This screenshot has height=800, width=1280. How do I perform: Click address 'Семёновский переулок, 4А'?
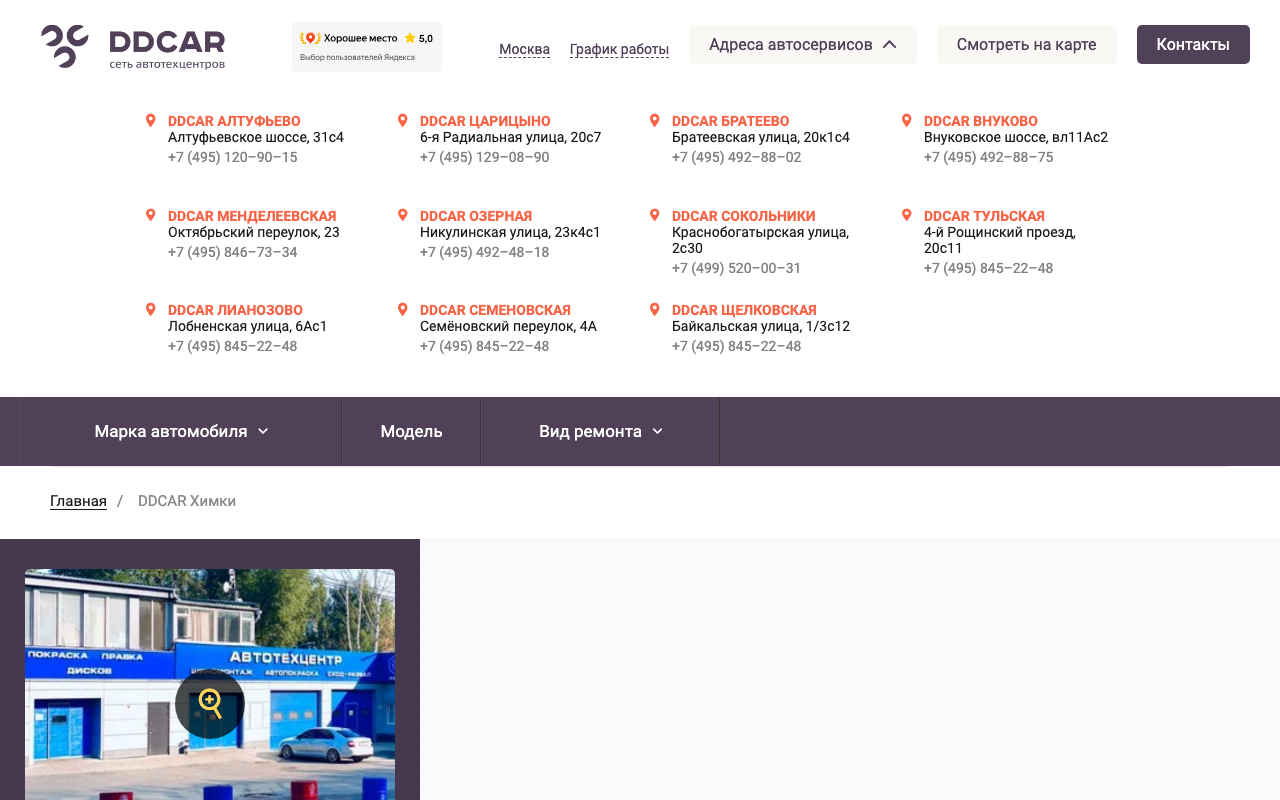(x=508, y=326)
